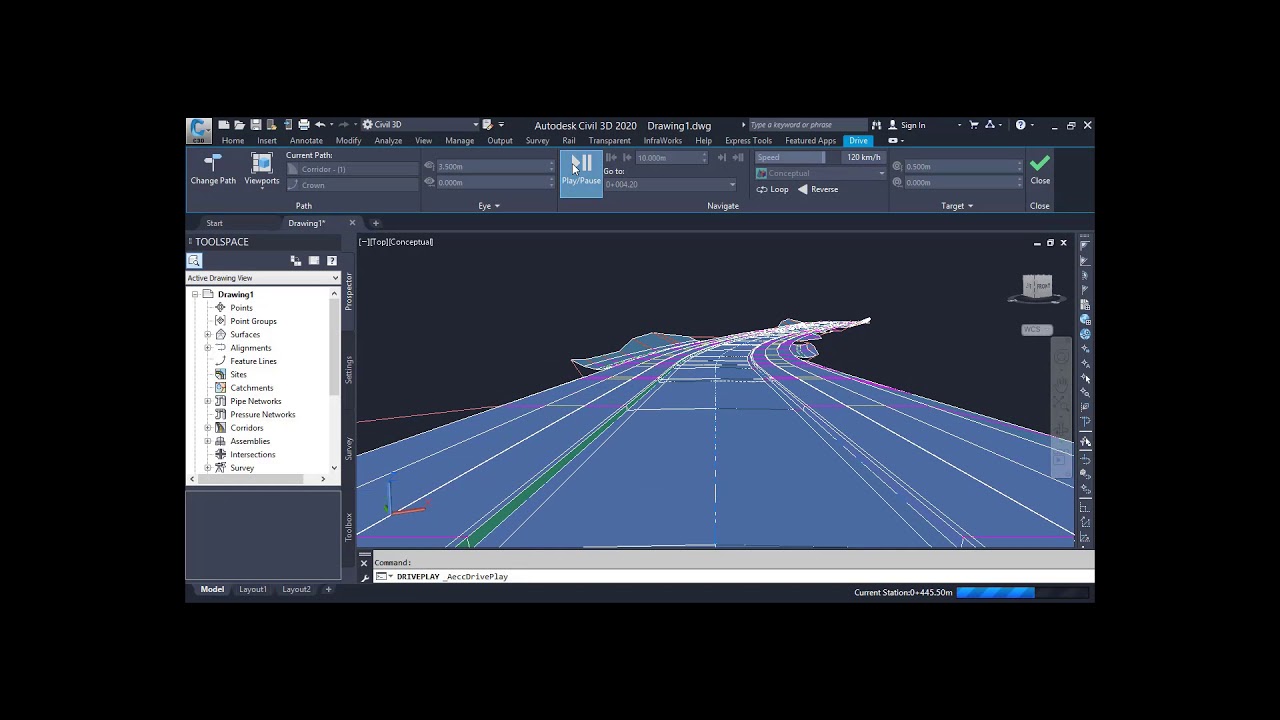
Task: Click the Catchments icon in Prospector tree
Action: tap(221, 388)
